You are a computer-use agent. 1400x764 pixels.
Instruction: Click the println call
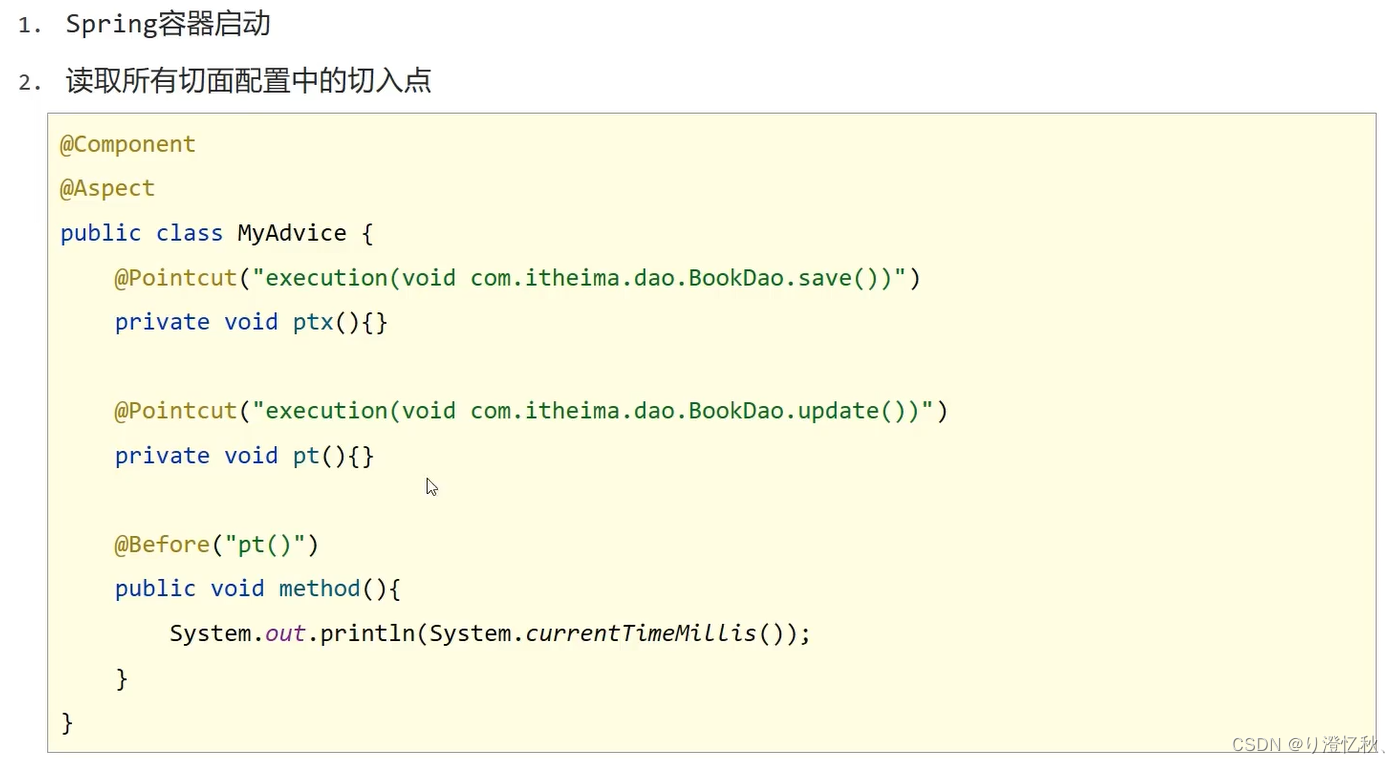367,633
